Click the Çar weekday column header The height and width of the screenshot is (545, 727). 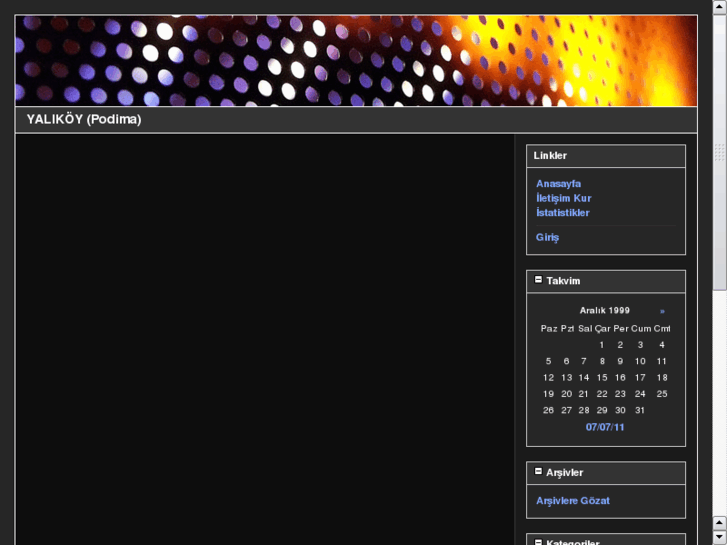point(602,328)
